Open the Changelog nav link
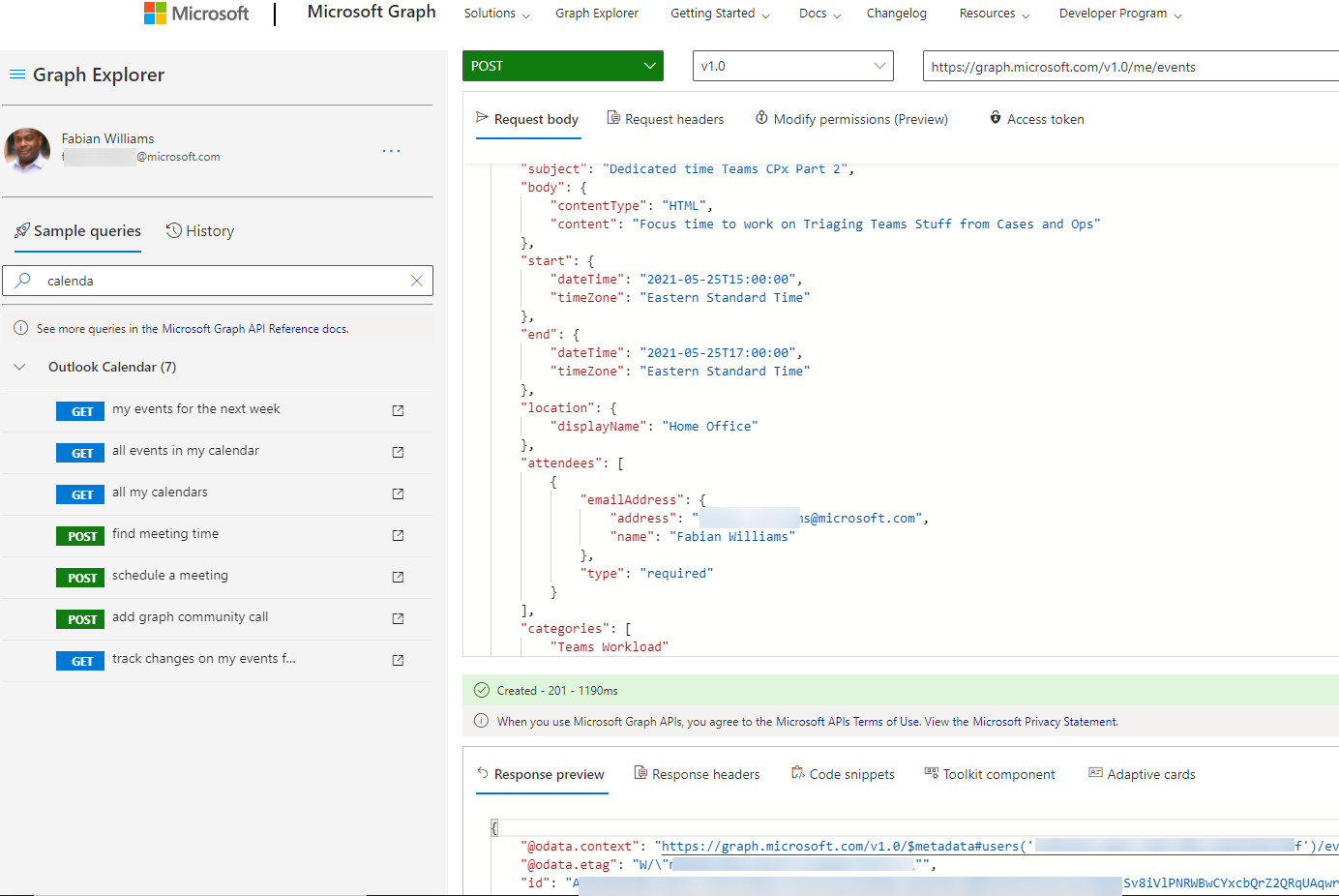1339x896 pixels. (897, 14)
